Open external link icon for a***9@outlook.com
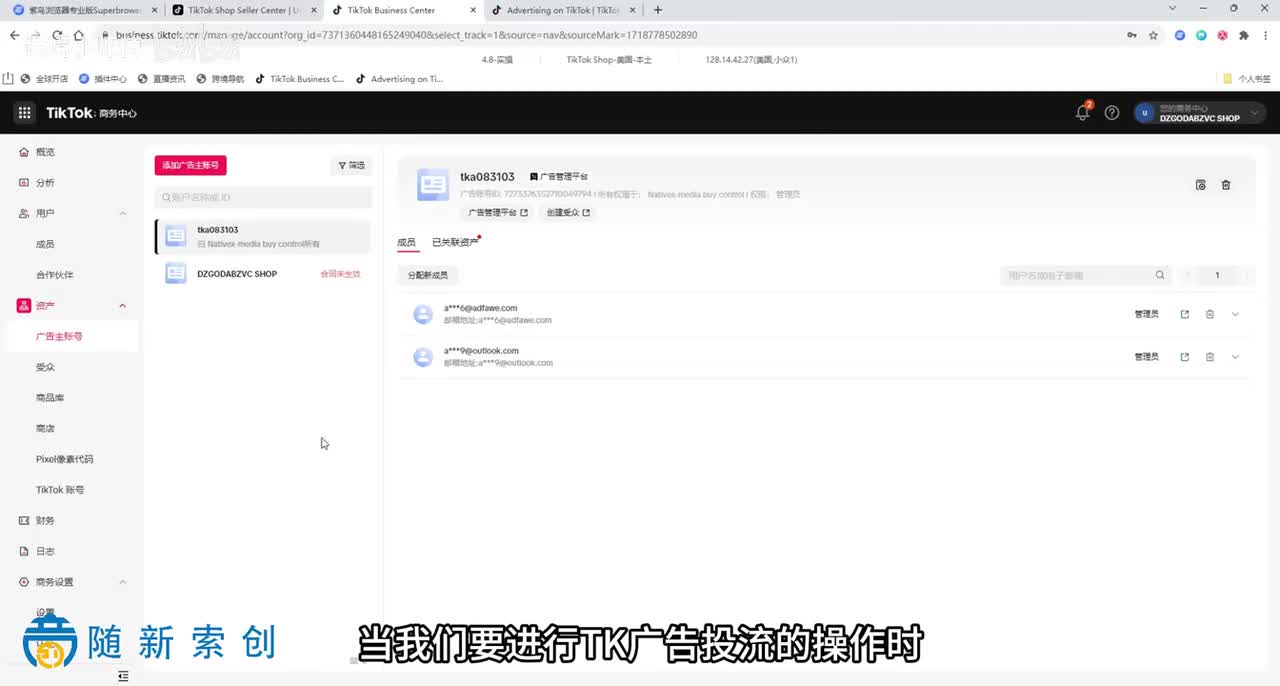The width and height of the screenshot is (1280, 686). (1185, 357)
